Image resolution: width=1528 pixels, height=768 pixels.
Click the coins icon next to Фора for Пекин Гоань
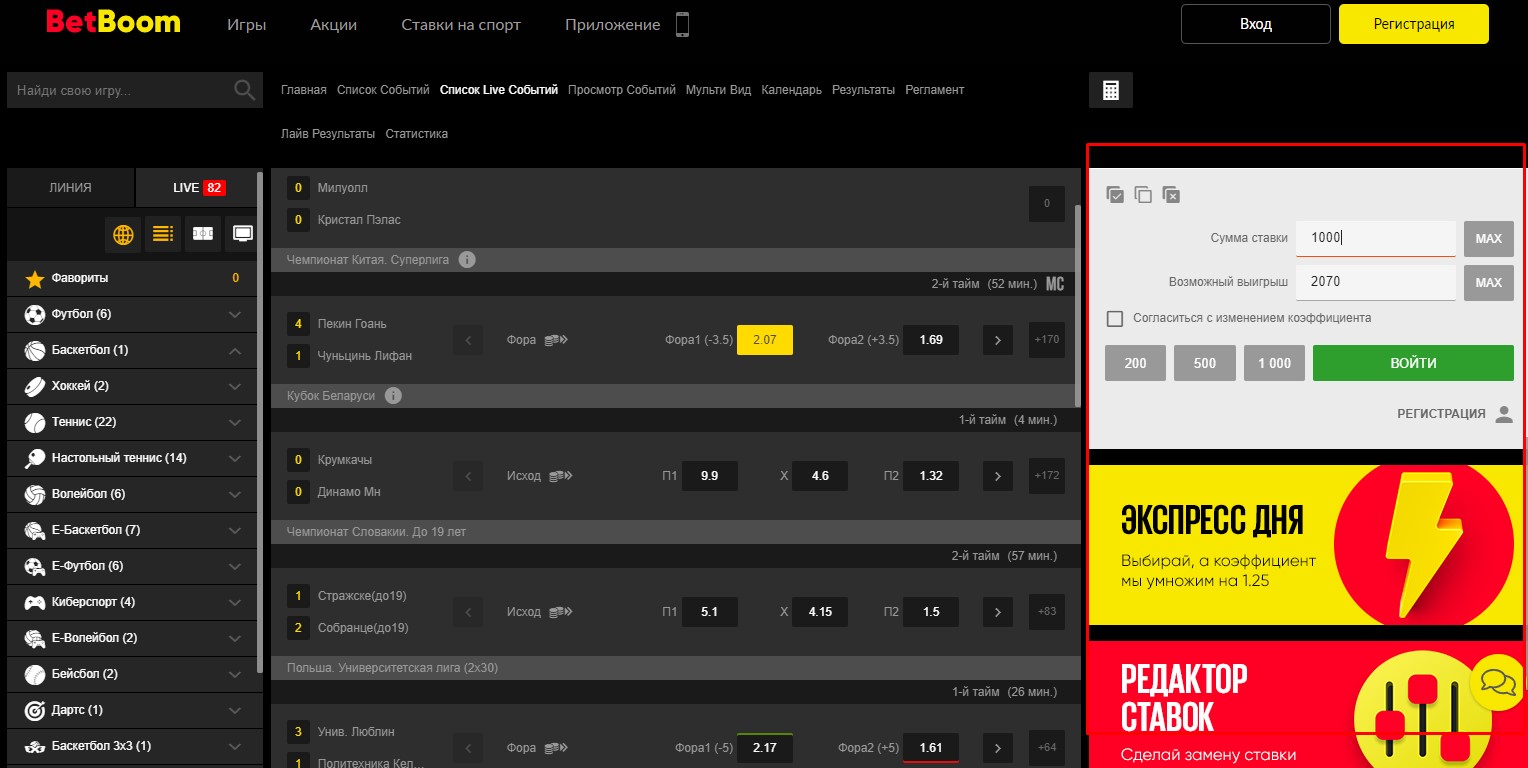click(x=556, y=340)
